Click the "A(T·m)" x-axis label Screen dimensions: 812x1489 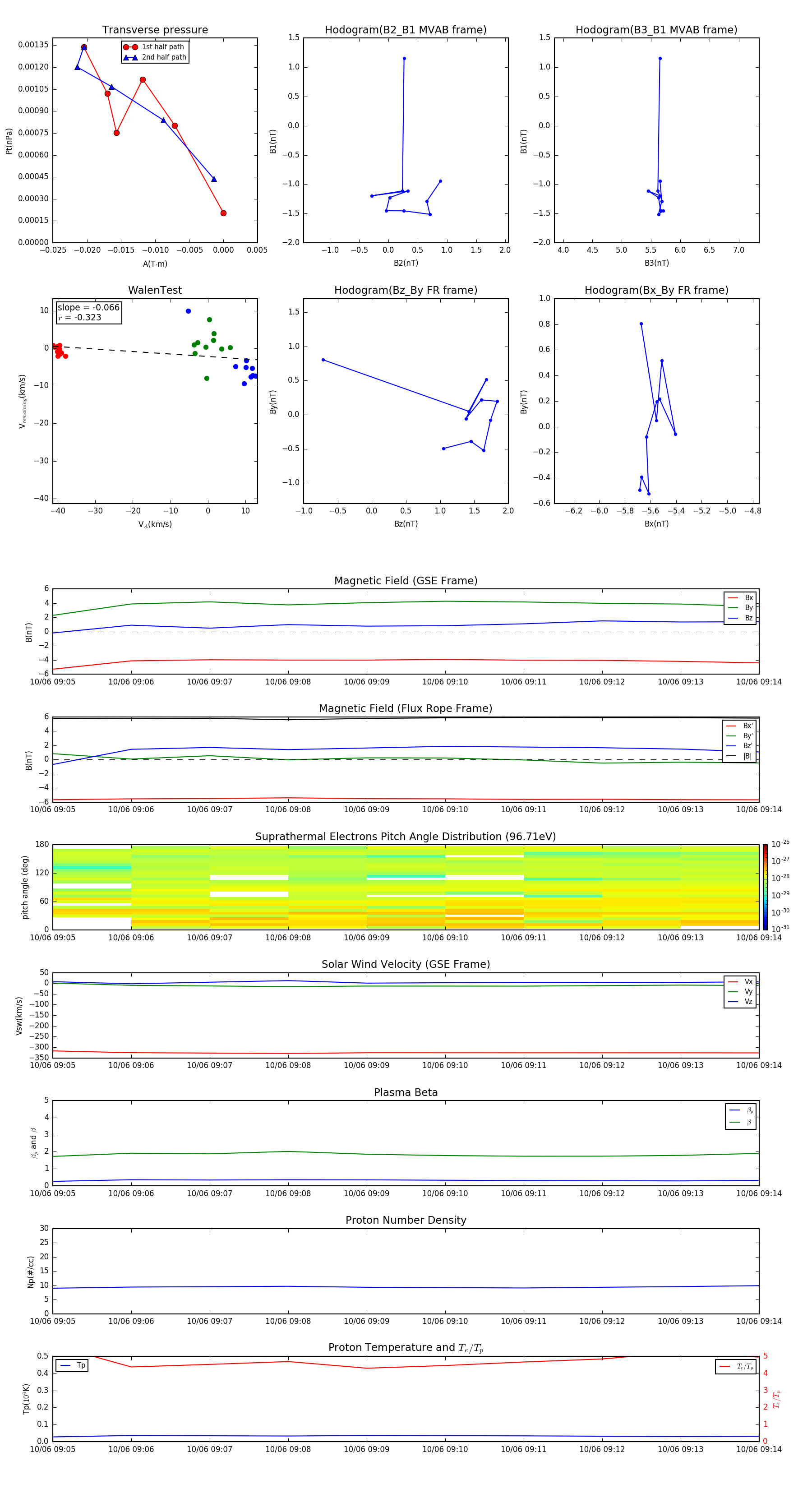(155, 264)
